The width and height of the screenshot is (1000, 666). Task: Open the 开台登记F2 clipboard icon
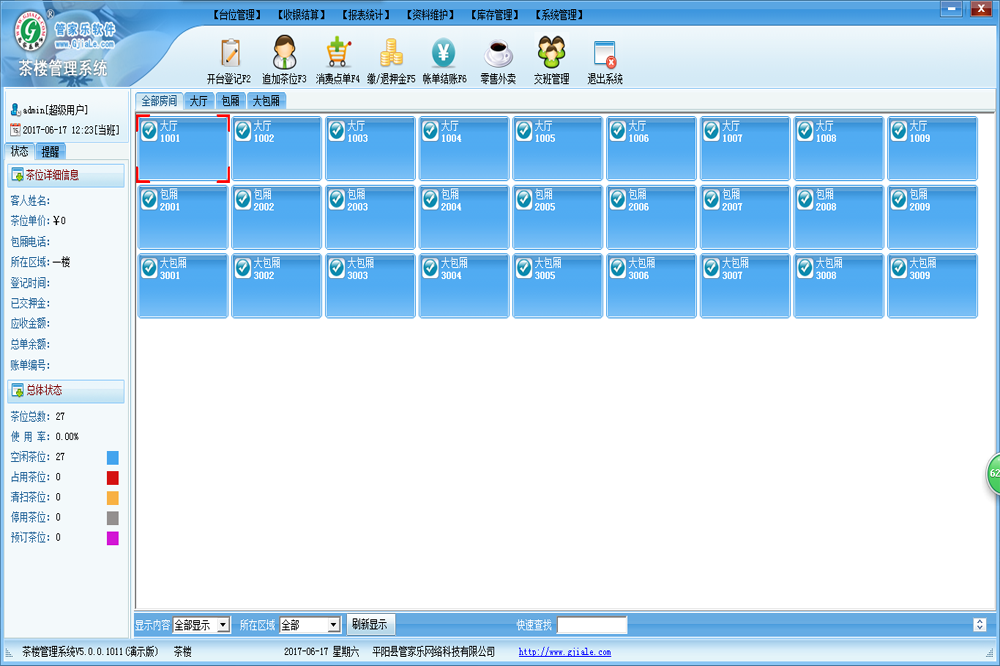(x=230, y=54)
